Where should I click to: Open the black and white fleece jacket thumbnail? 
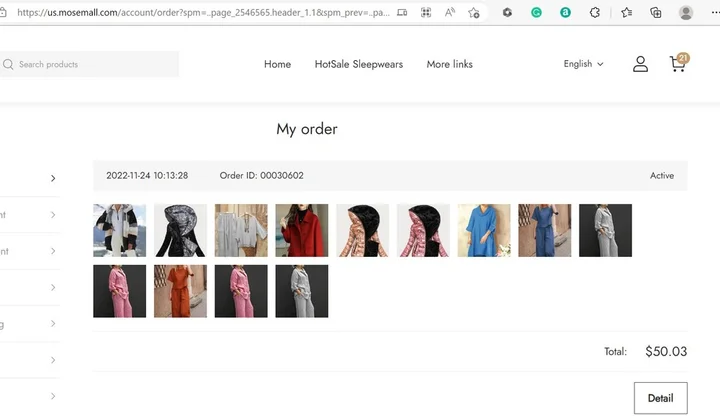[x=119, y=230]
